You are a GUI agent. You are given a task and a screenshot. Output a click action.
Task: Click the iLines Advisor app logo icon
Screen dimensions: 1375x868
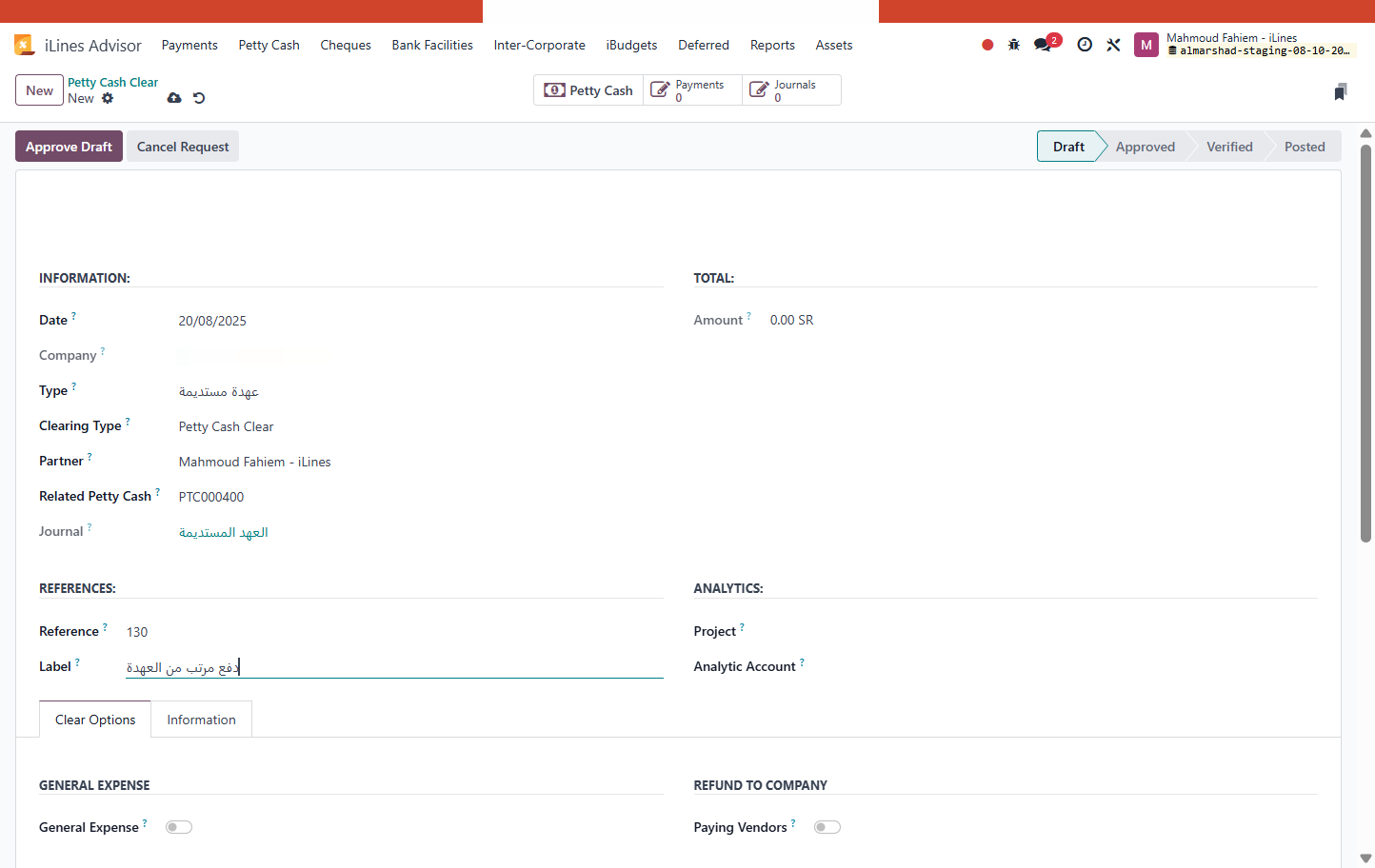tap(24, 45)
